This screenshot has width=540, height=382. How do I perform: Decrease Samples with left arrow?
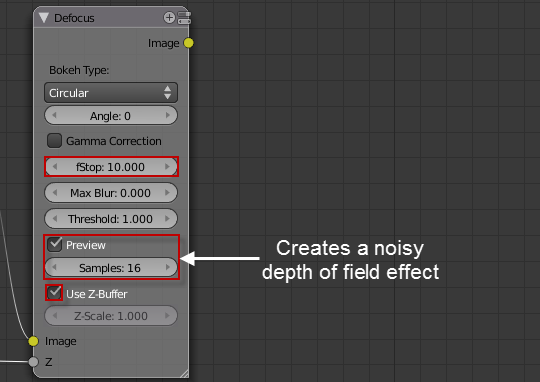54,268
